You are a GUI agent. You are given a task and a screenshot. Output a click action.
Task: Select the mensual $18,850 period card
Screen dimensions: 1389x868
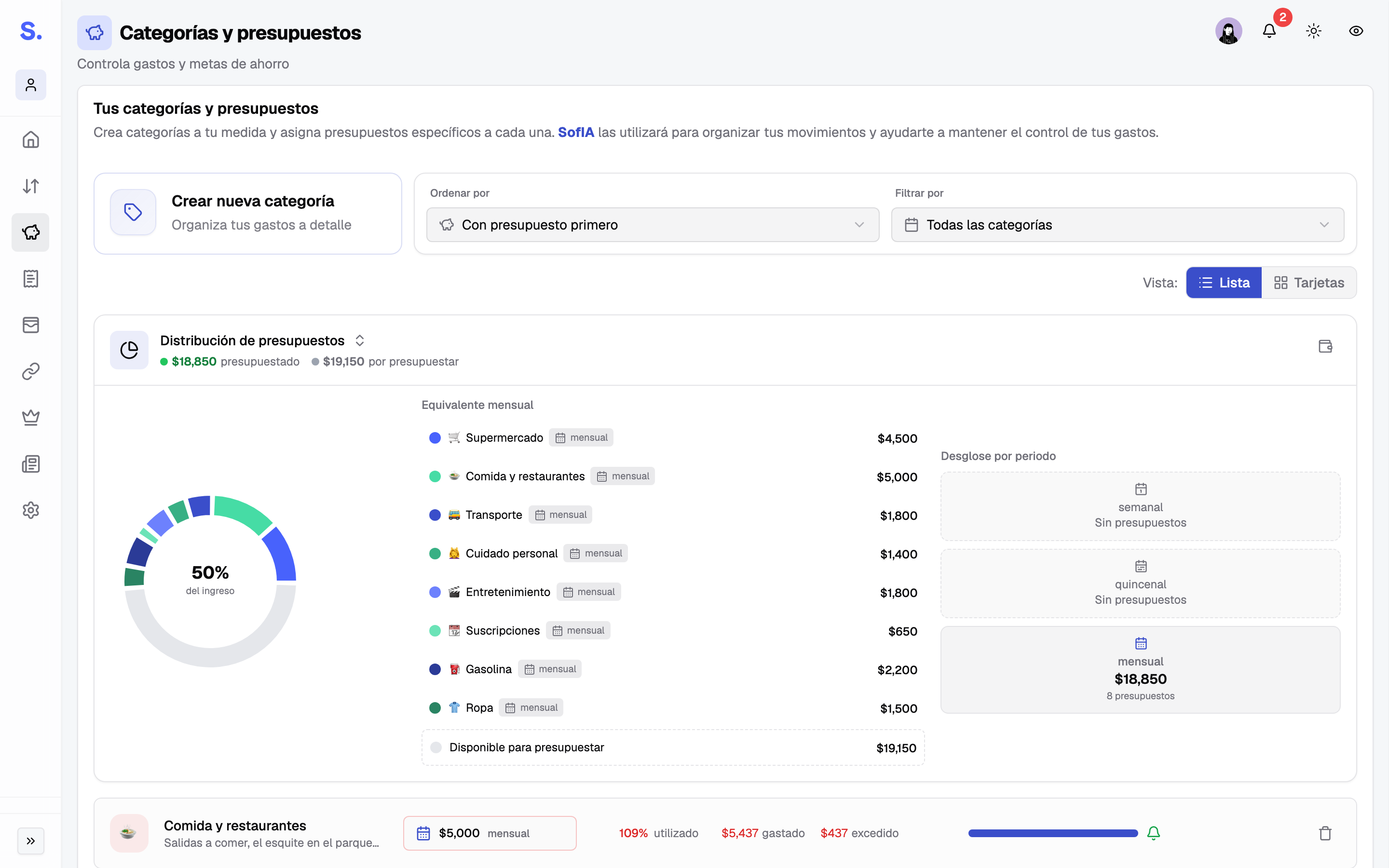pos(1140,670)
